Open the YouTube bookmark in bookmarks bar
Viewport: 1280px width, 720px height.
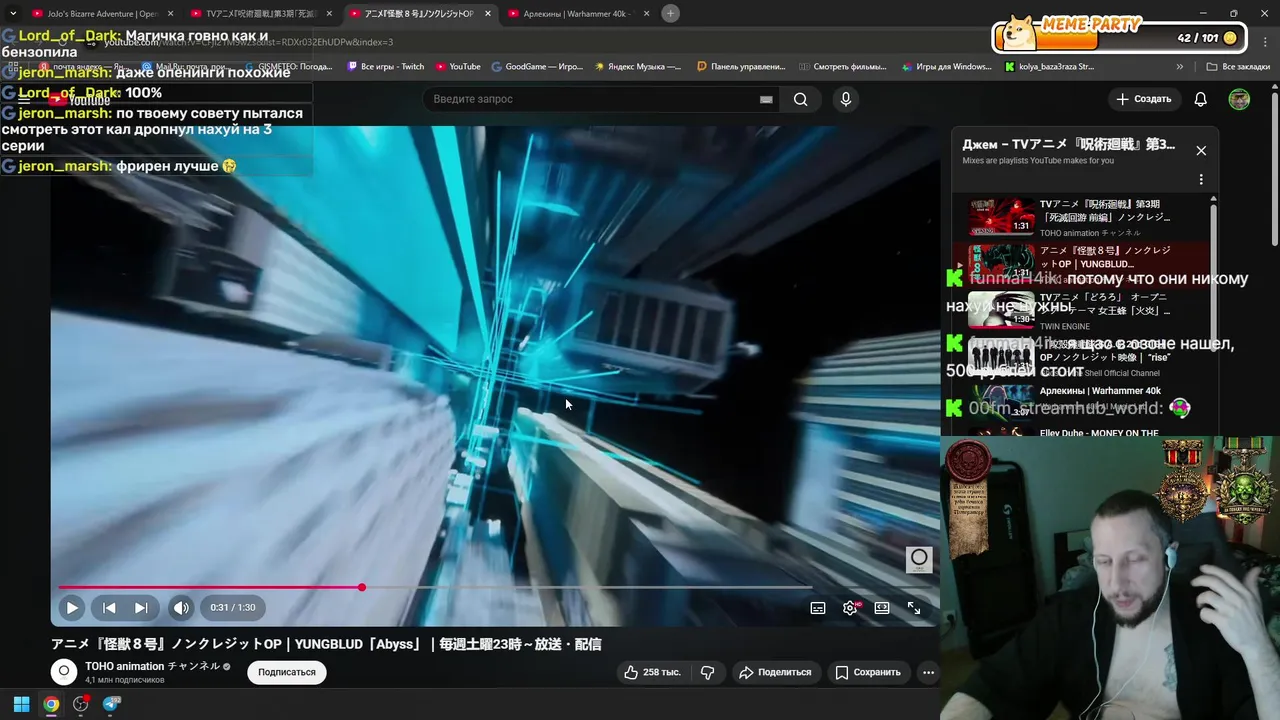[458, 67]
